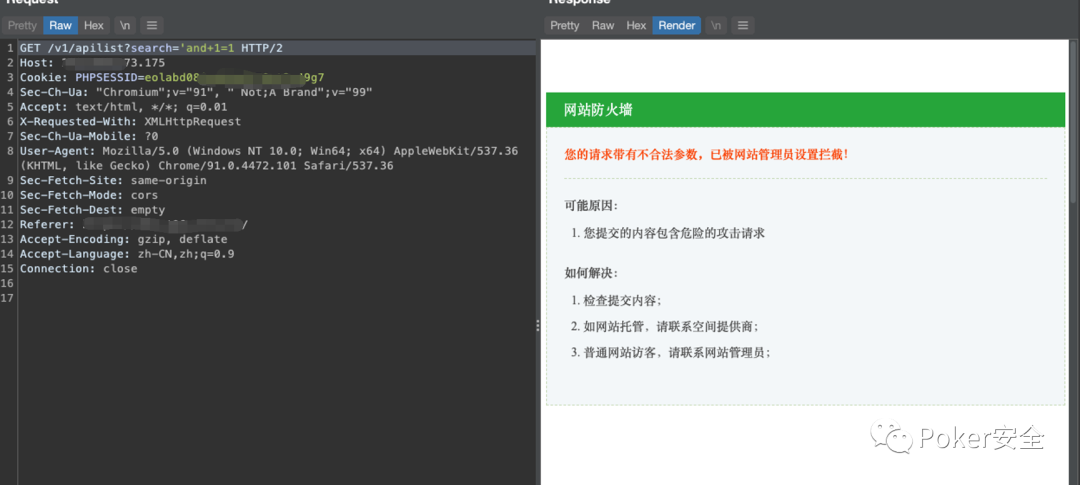Click the Sec-Fetch-Mode: cors line

pos(89,195)
